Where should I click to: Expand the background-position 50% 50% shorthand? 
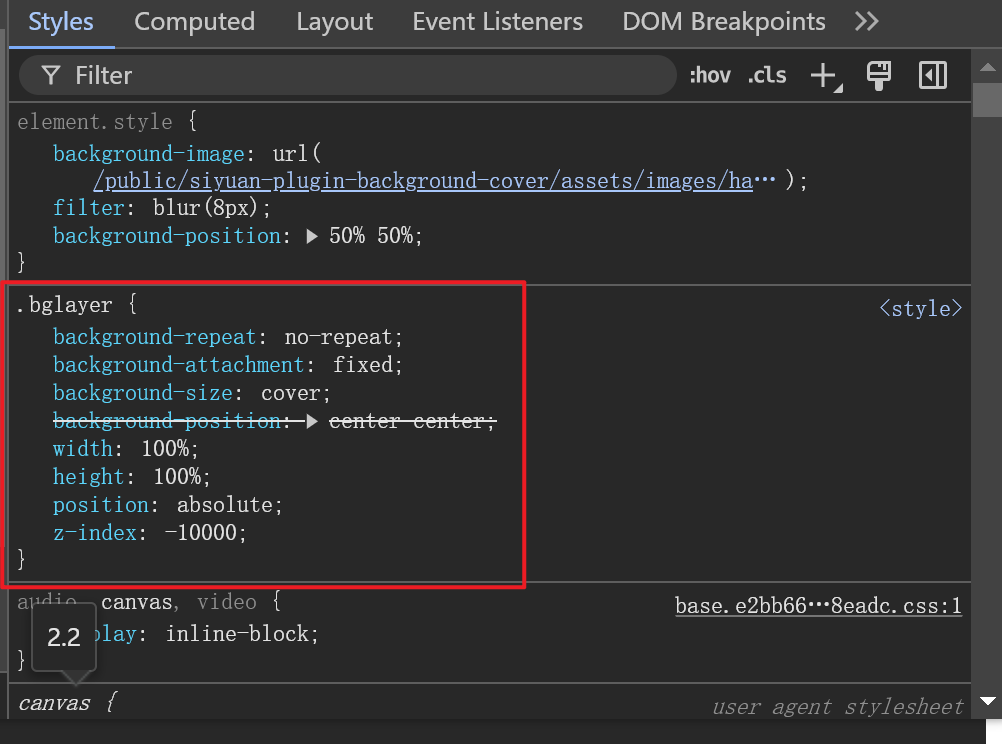(x=312, y=236)
